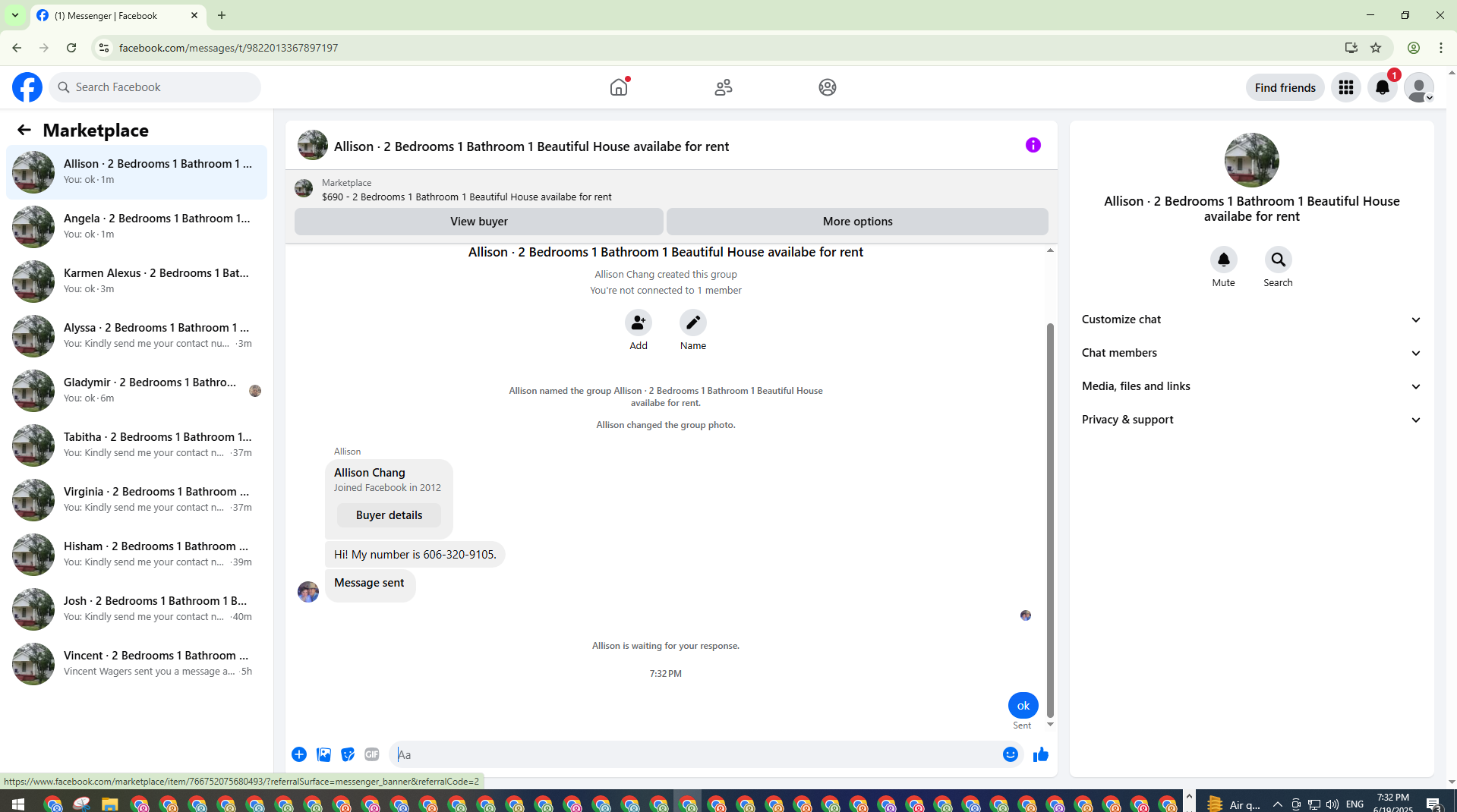Viewport: 1457px width, 812px height.
Task: Open the volume control in system tray
Action: click(x=1332, y=804)
